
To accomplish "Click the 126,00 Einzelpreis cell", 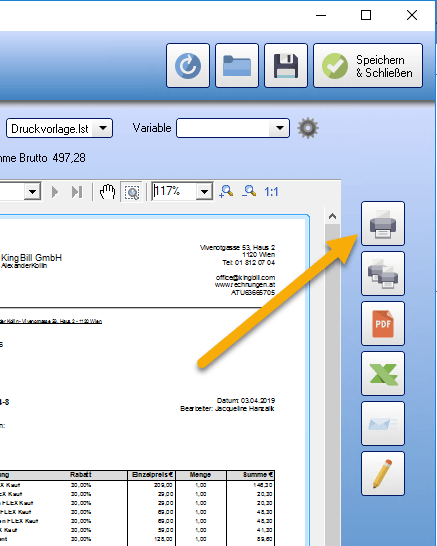I will 164,539.
